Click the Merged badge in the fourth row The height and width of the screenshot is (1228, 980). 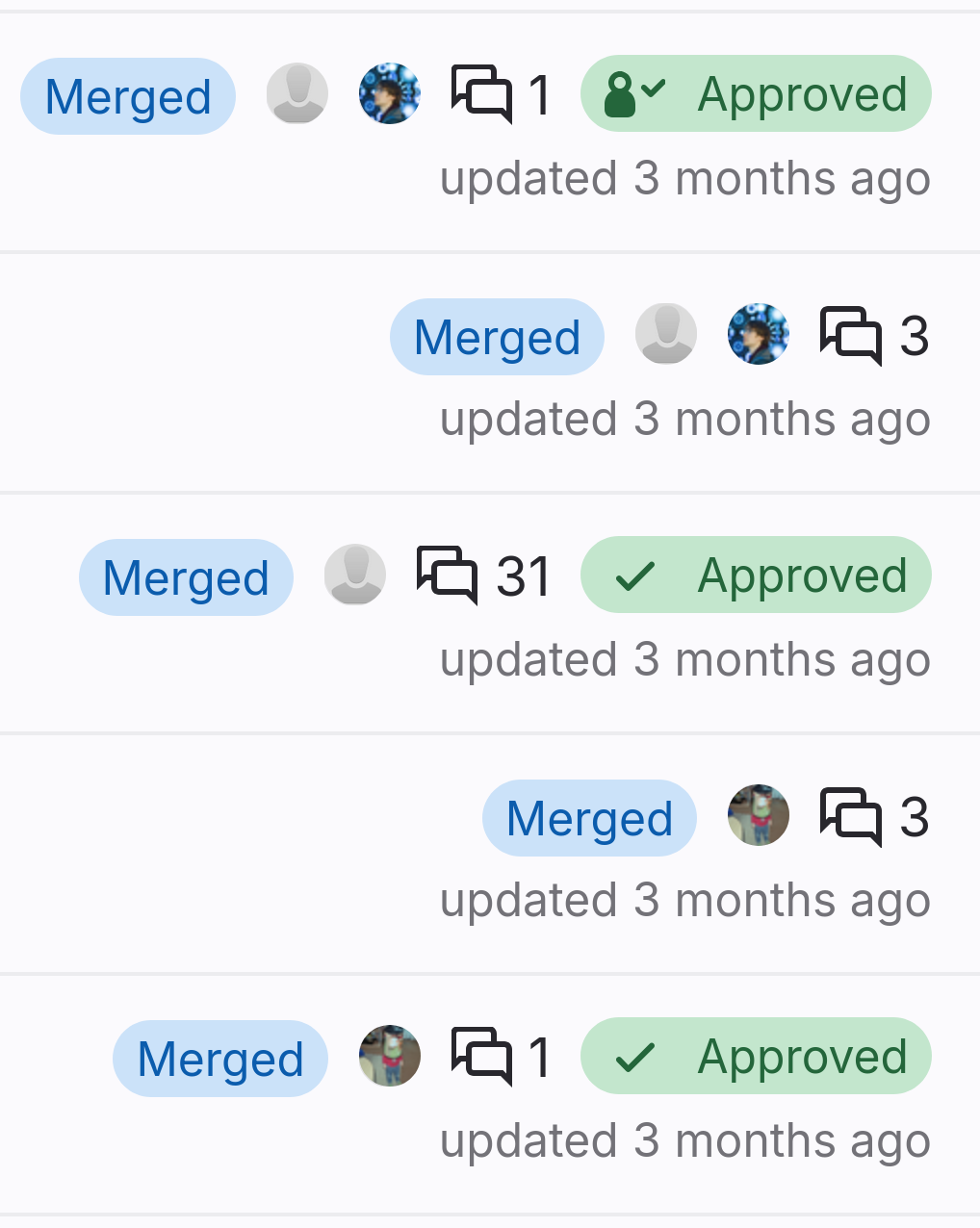coord(589,818)
